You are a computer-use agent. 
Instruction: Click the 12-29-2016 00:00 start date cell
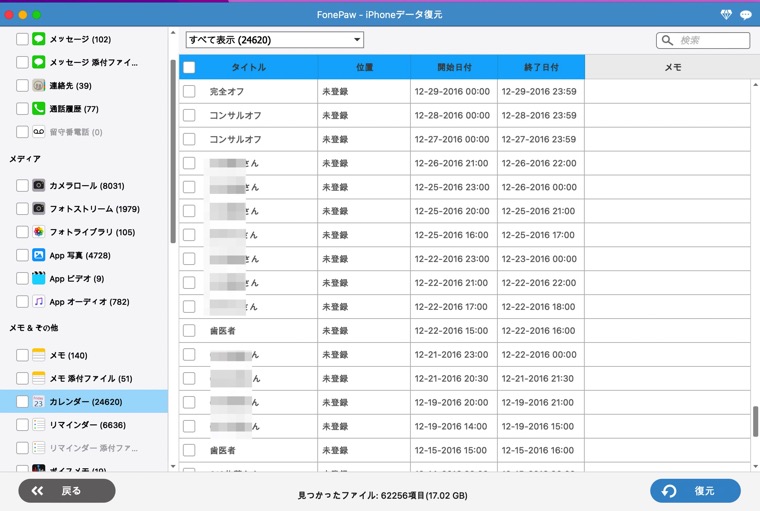452,91
